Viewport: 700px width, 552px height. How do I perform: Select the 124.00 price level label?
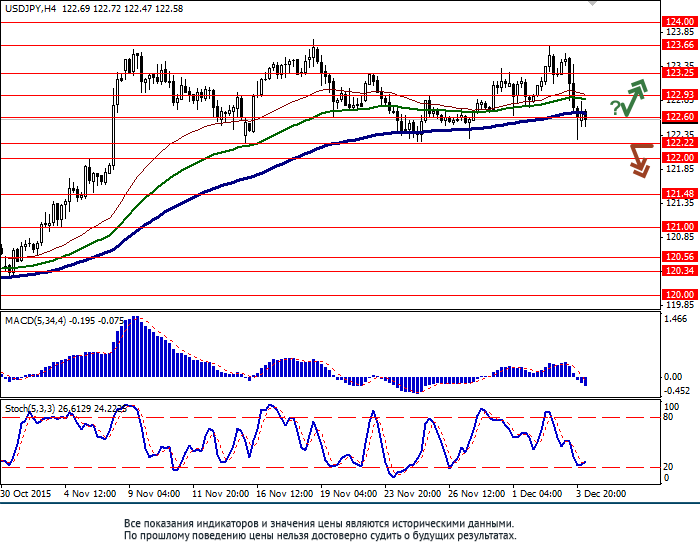680,22
